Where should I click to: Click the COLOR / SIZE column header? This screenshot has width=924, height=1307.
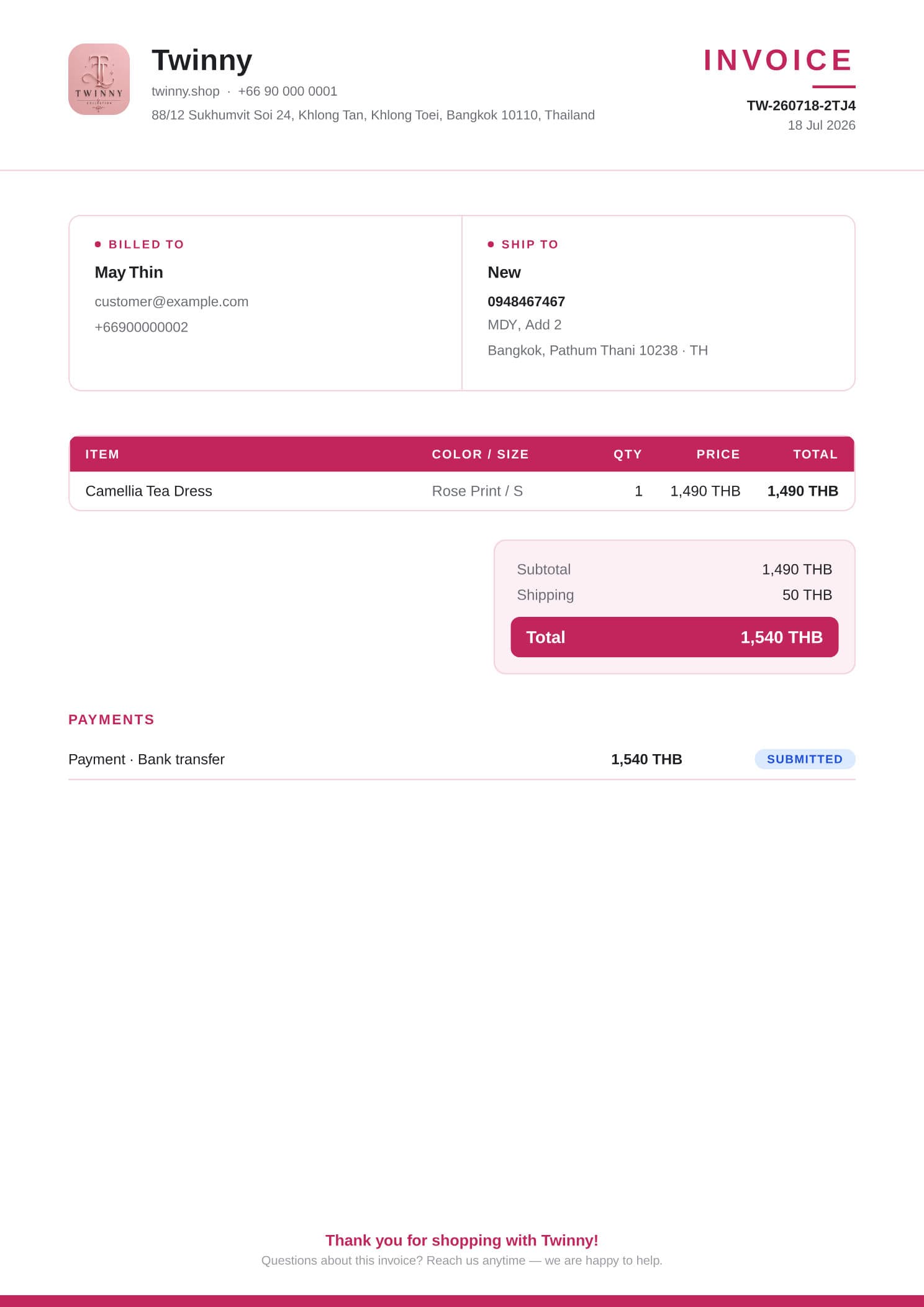tap(481, 454)
